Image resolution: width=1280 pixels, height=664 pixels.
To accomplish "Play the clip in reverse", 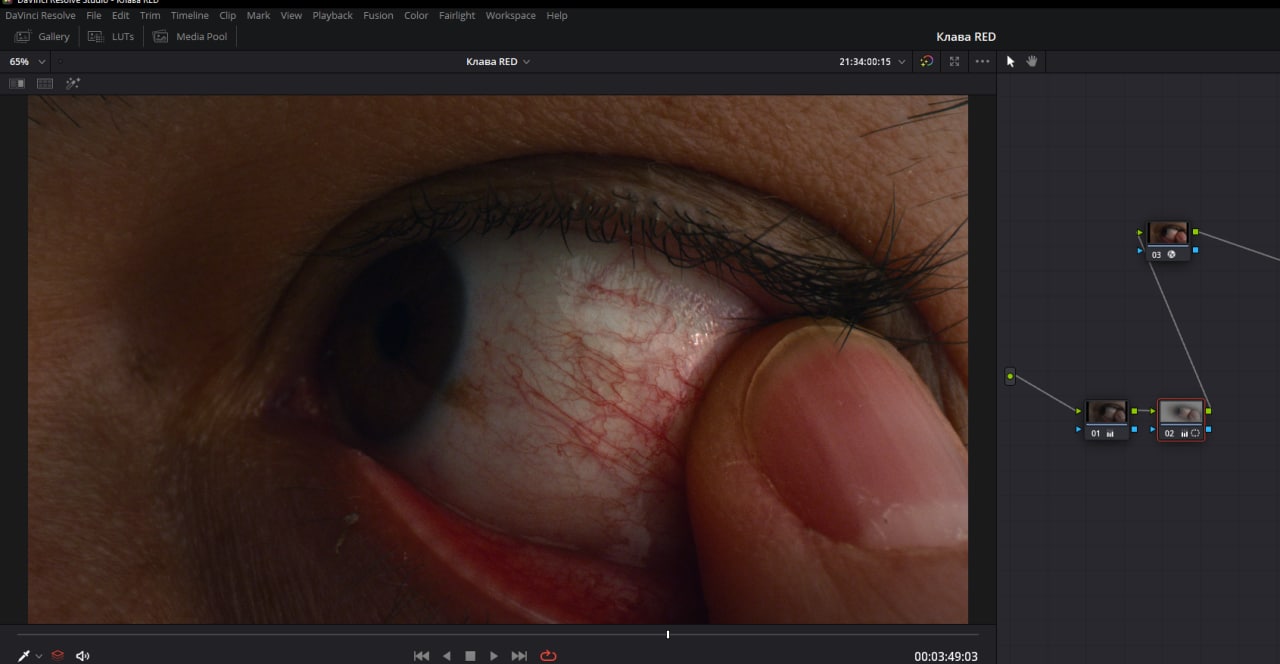I will [446, 656].
